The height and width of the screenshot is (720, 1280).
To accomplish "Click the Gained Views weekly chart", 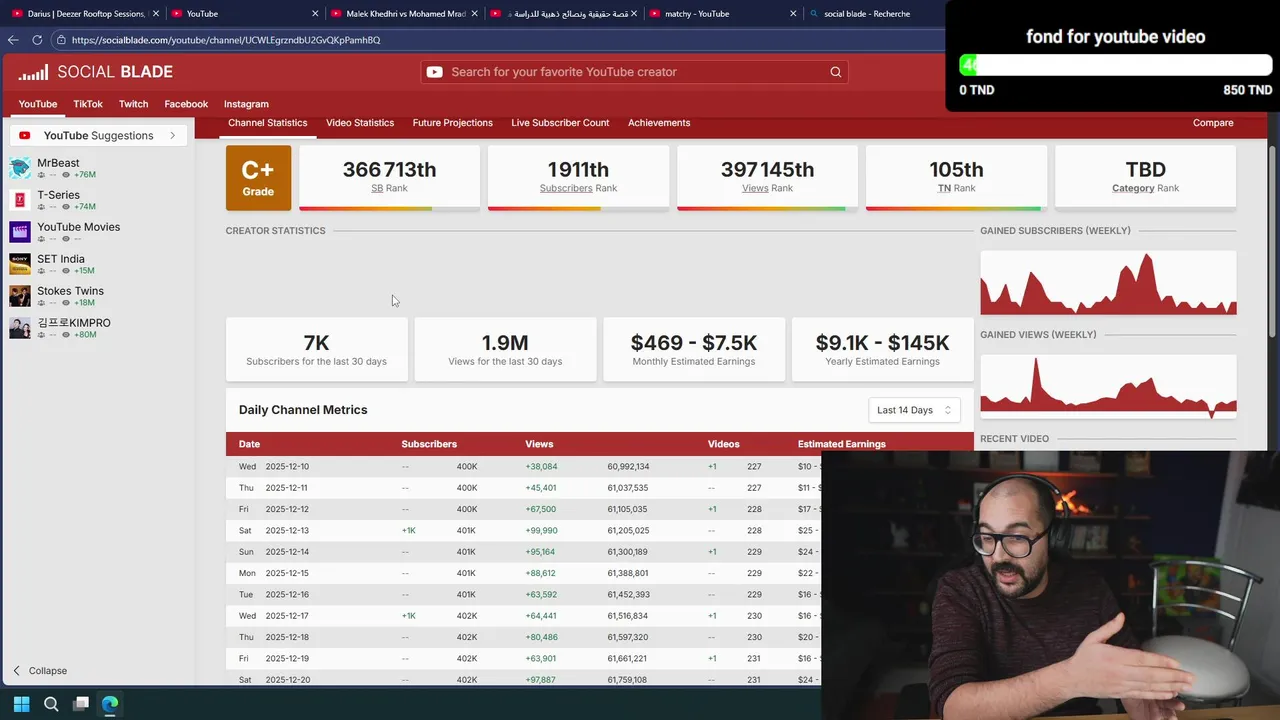I will coord(1108,385).
